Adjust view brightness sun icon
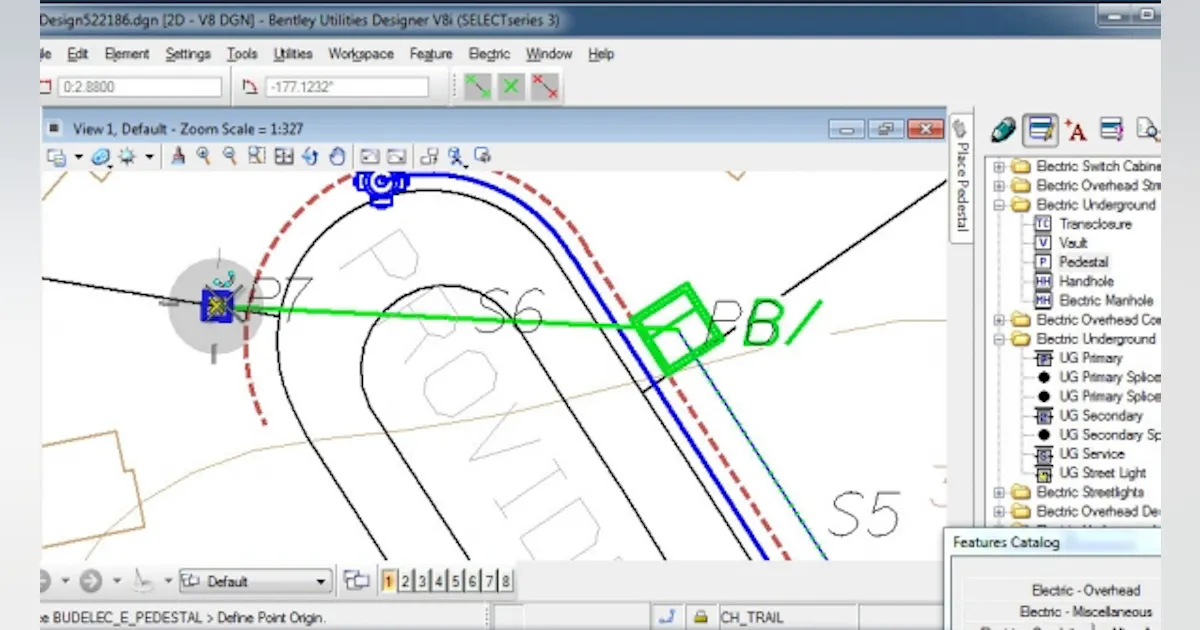Viewport: 1200px width, 630px height. 128,157
